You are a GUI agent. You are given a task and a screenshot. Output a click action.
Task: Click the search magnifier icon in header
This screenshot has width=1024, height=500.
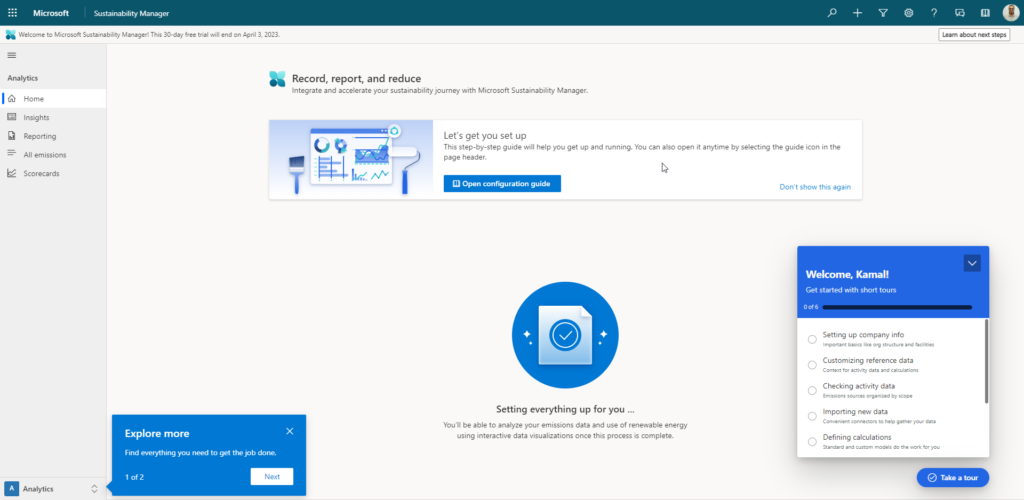click(831, 12)
